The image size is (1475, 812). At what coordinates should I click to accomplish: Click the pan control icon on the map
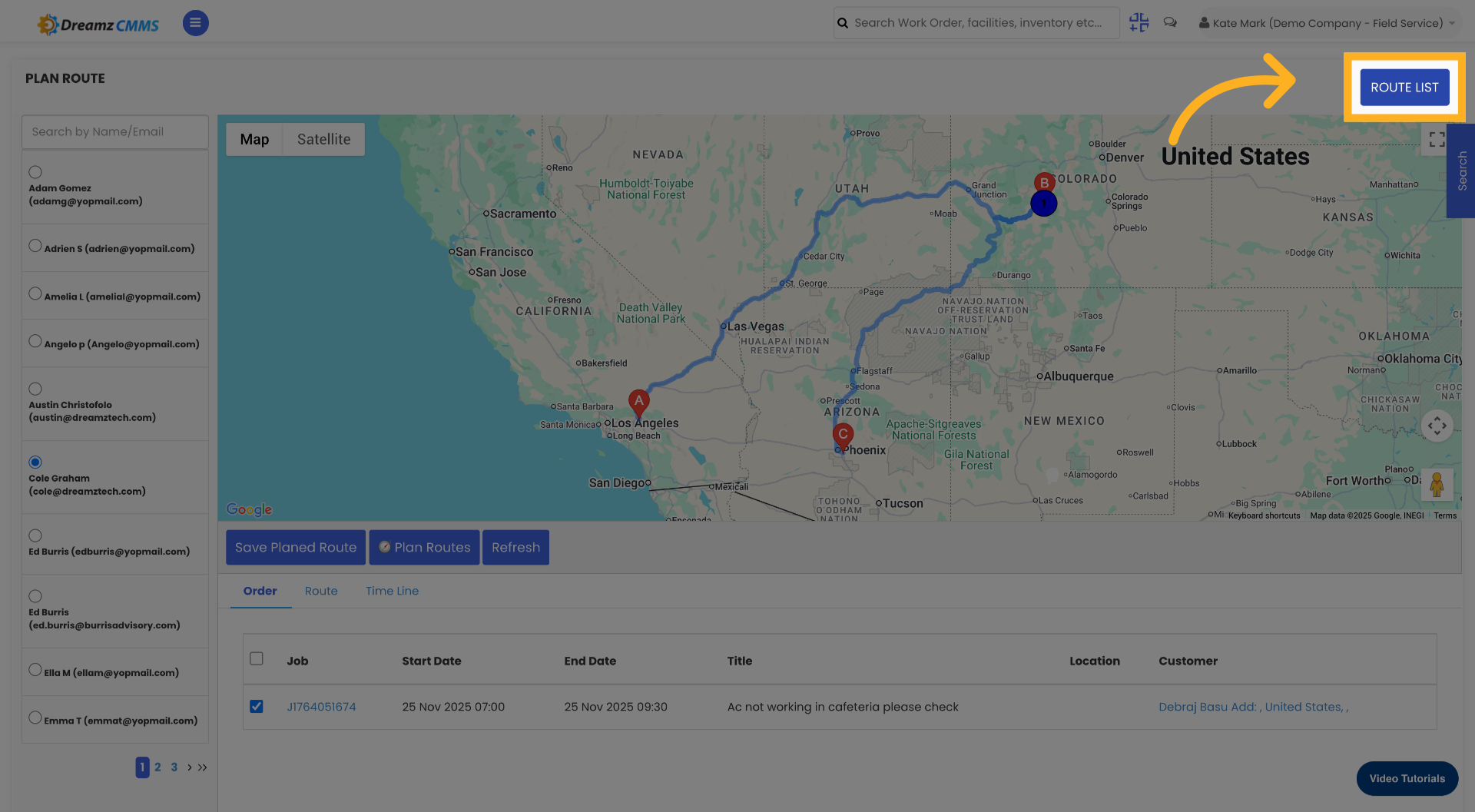(1437, 426)
